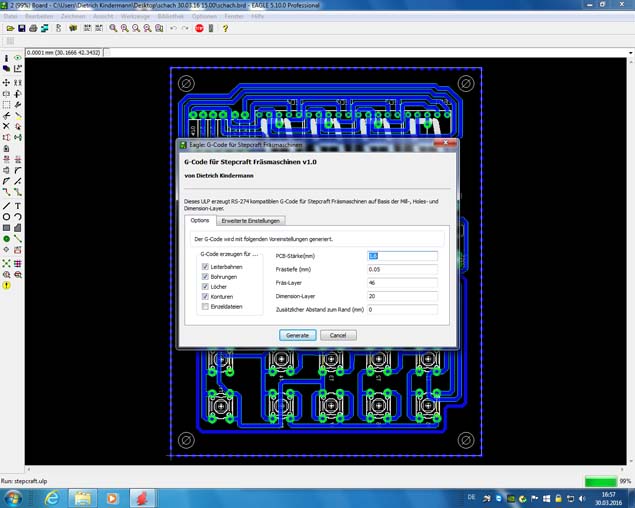Click the Generate button
This screenshot has width=635, height=508.
click(298, 335)
